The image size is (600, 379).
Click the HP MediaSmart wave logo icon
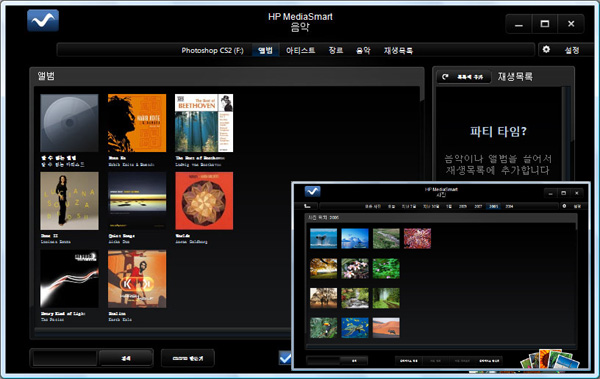[43, 21]
